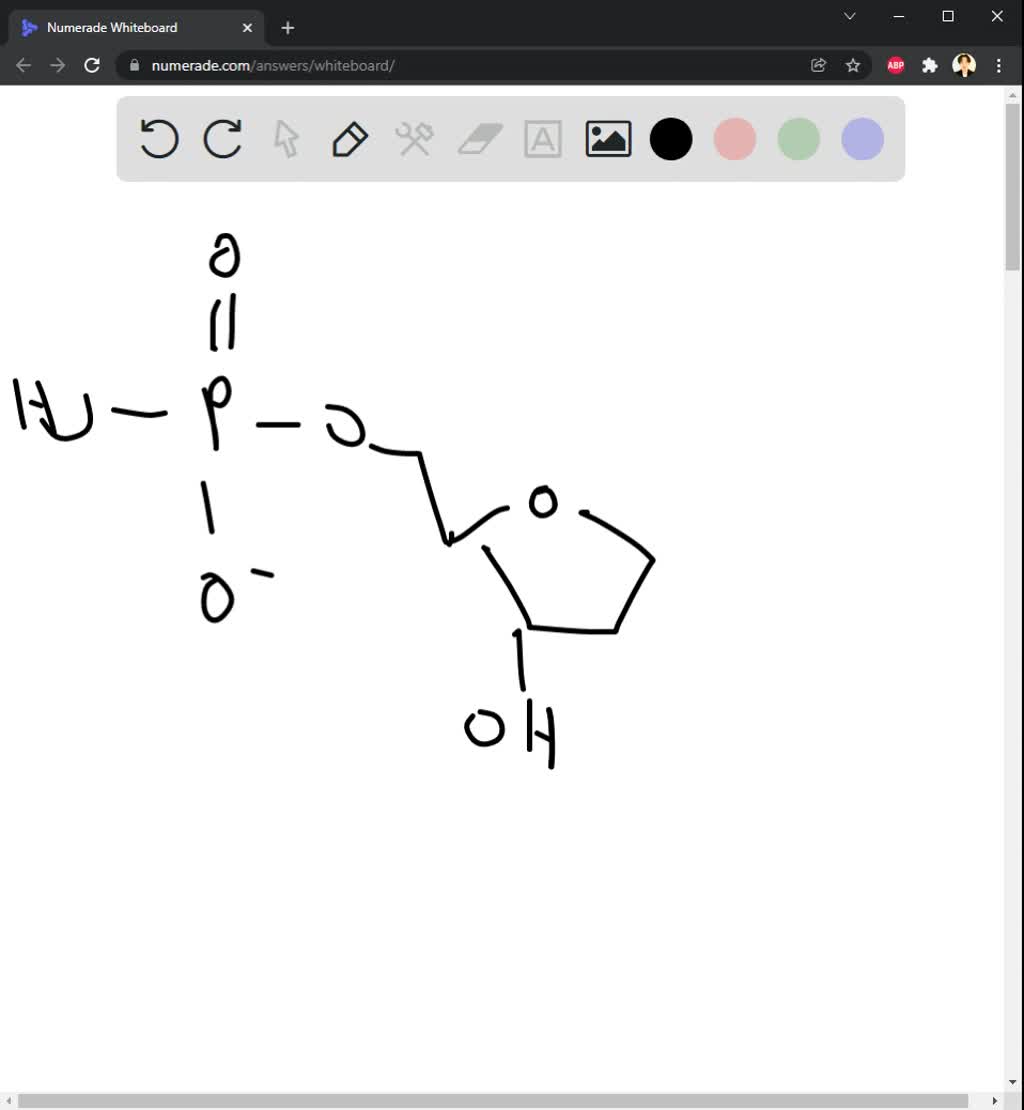Select the text tool
The height and width of the screenshot is (1110, 1024).
coord(543,139)
